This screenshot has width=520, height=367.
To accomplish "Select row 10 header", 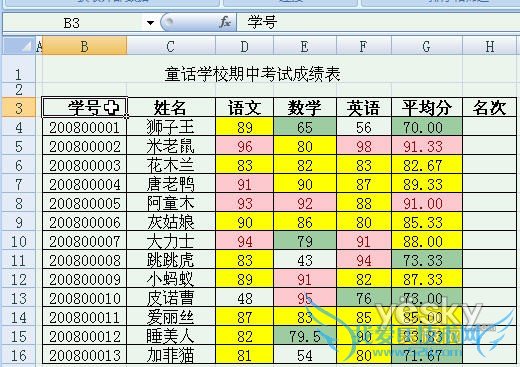I will pos(19,241).
